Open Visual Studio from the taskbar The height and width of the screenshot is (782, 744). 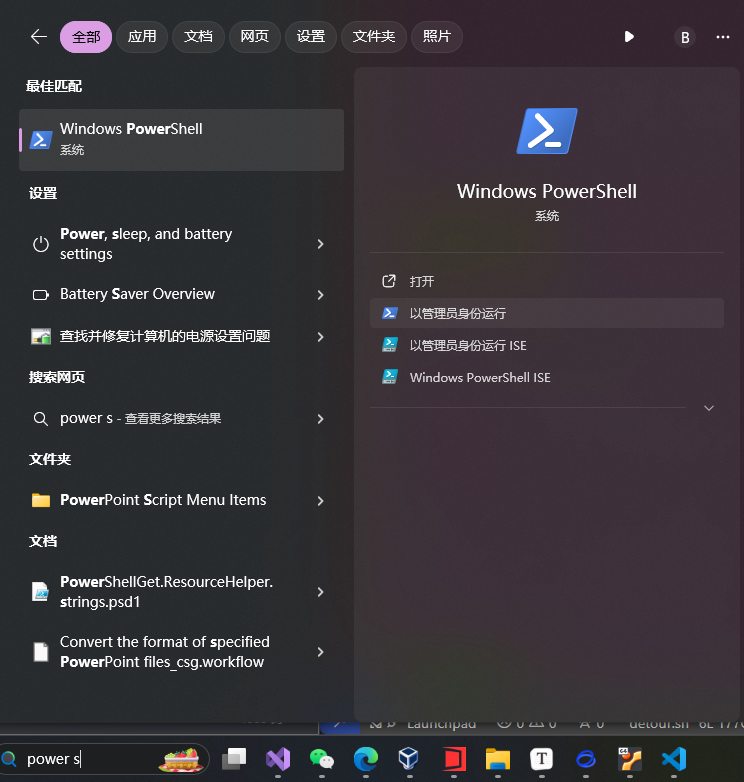pyautogui.click(x=278, y=759)
